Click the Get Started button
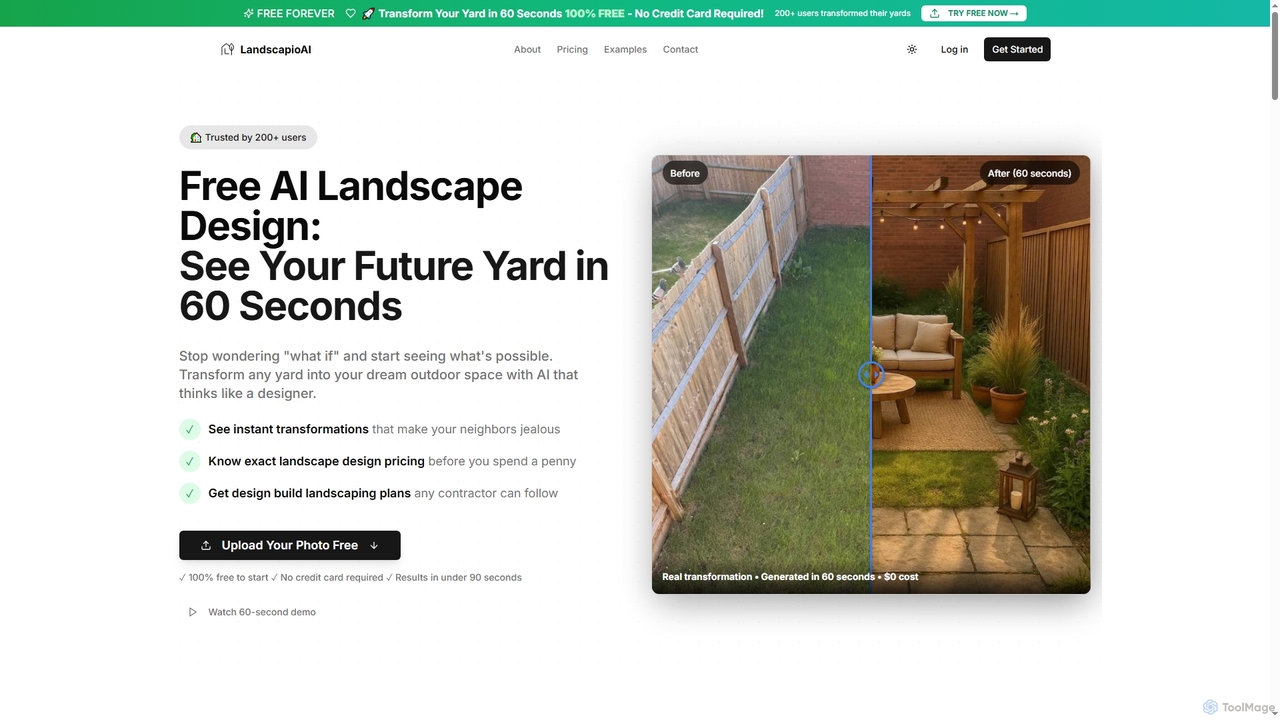Viewport: 1280px width, 720px height. point(1017,49)
